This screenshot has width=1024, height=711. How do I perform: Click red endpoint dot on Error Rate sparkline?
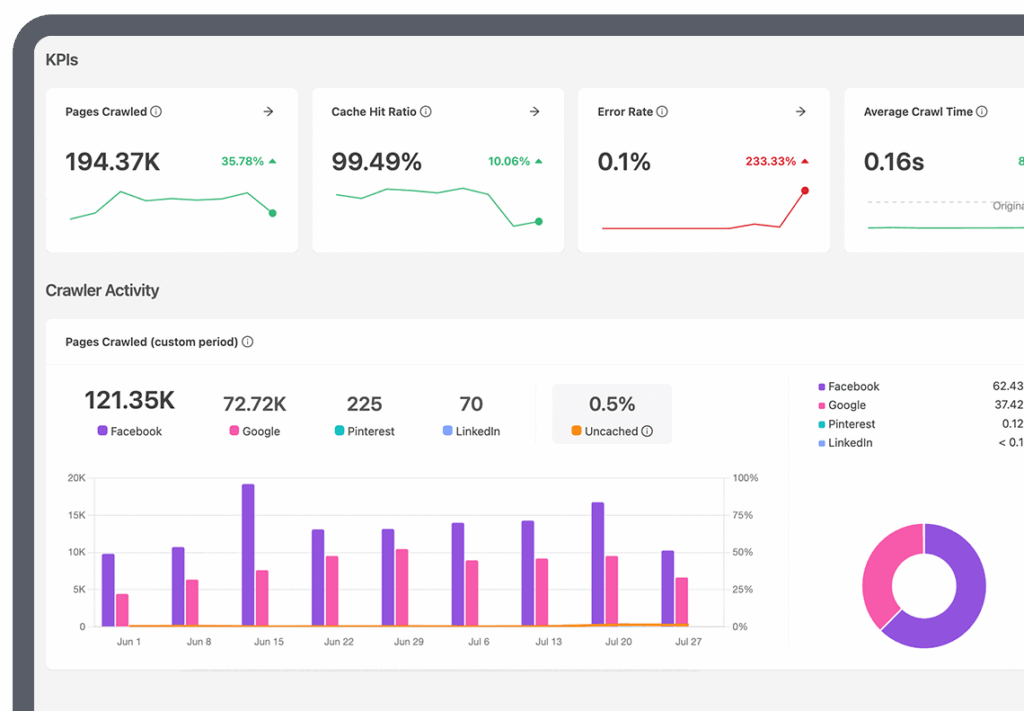(805, 190)
